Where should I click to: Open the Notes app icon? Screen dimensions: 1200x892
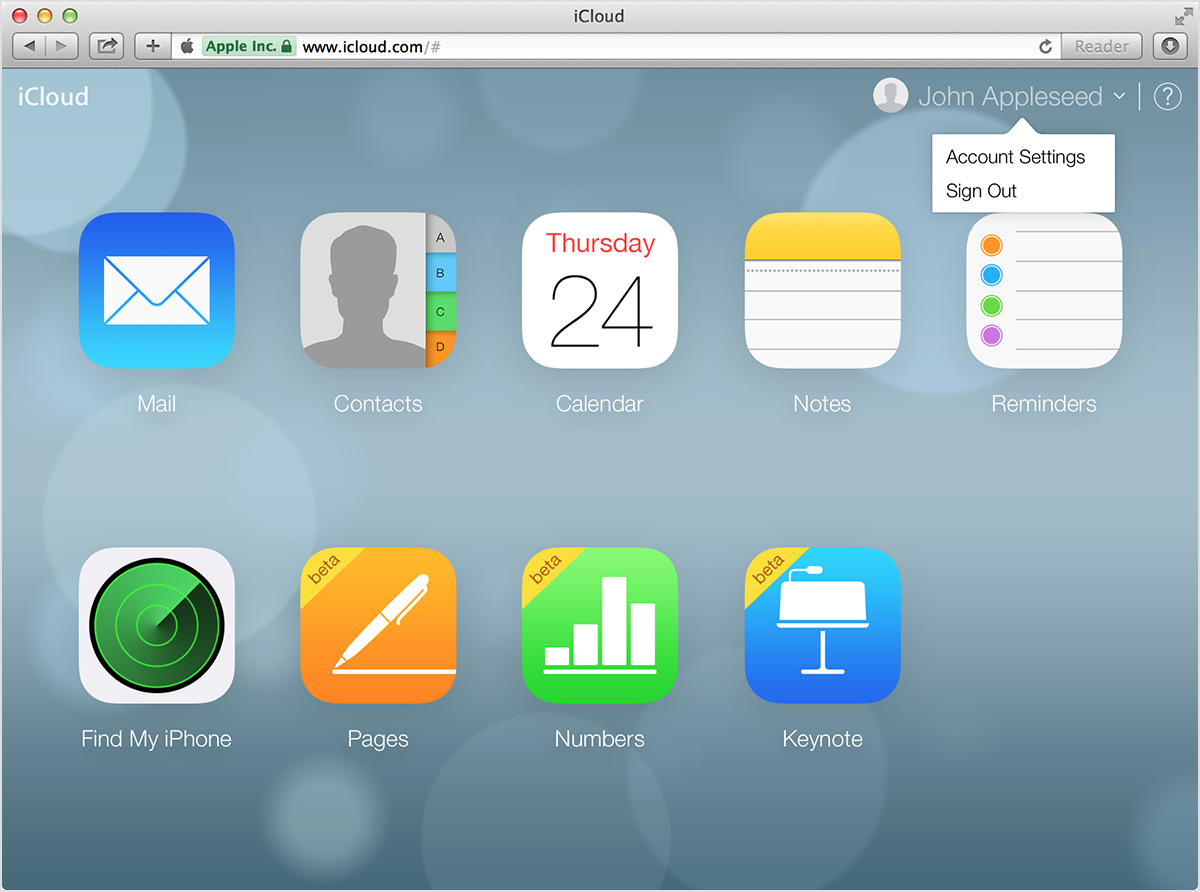point(822,290)
